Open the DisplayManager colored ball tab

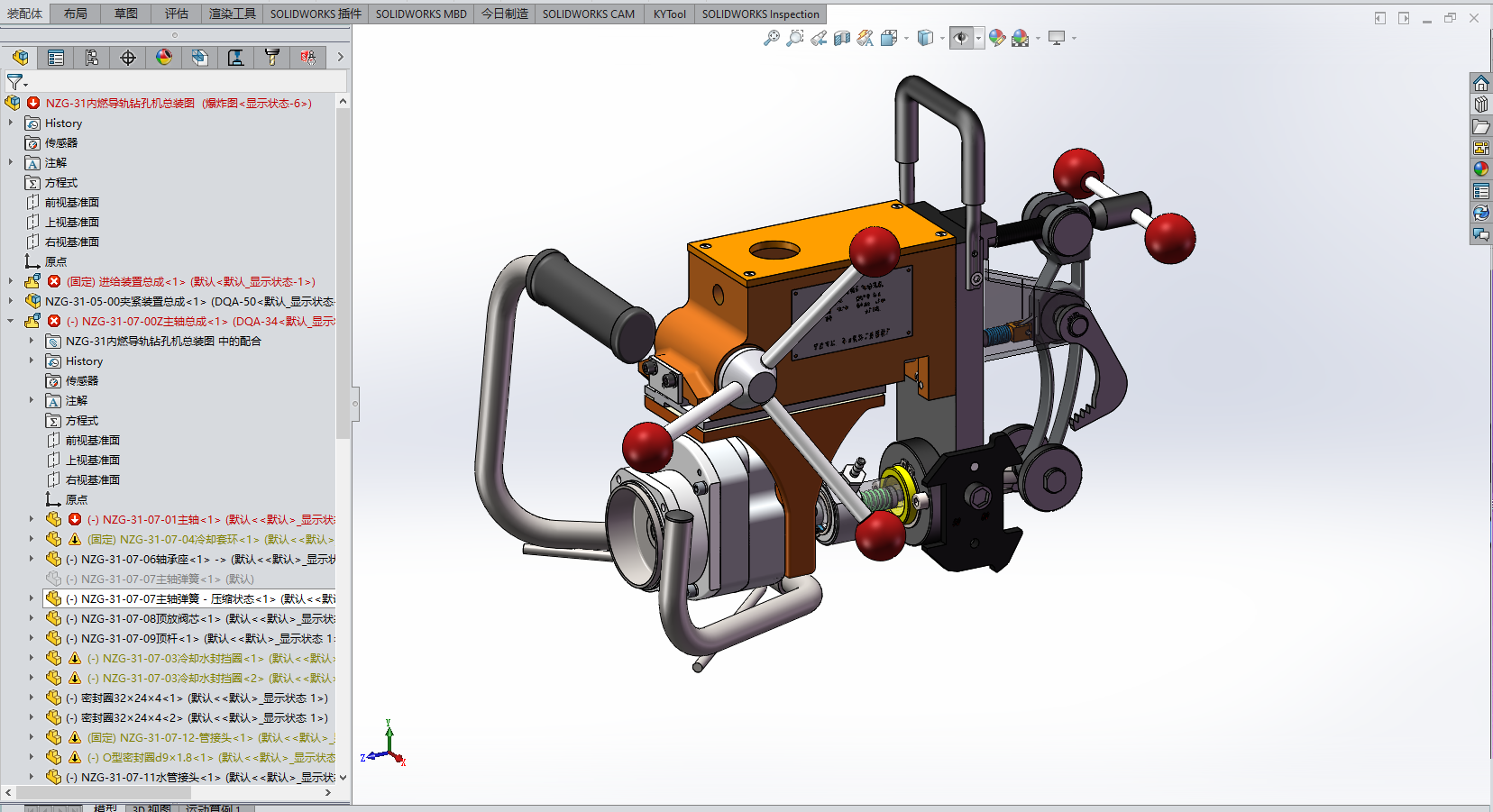[163, 57]
